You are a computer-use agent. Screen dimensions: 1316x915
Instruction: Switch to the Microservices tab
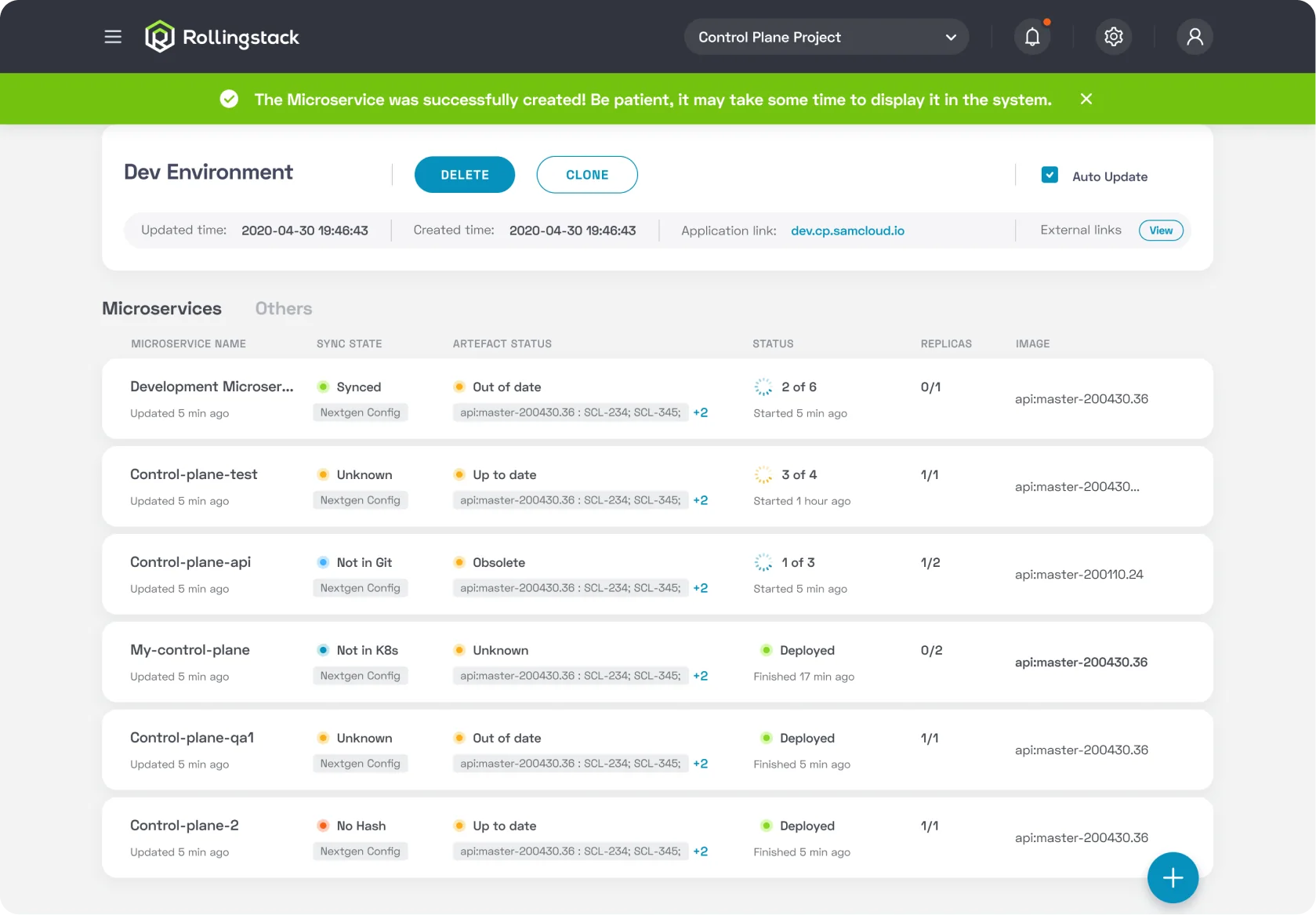(x=161, y=308)
